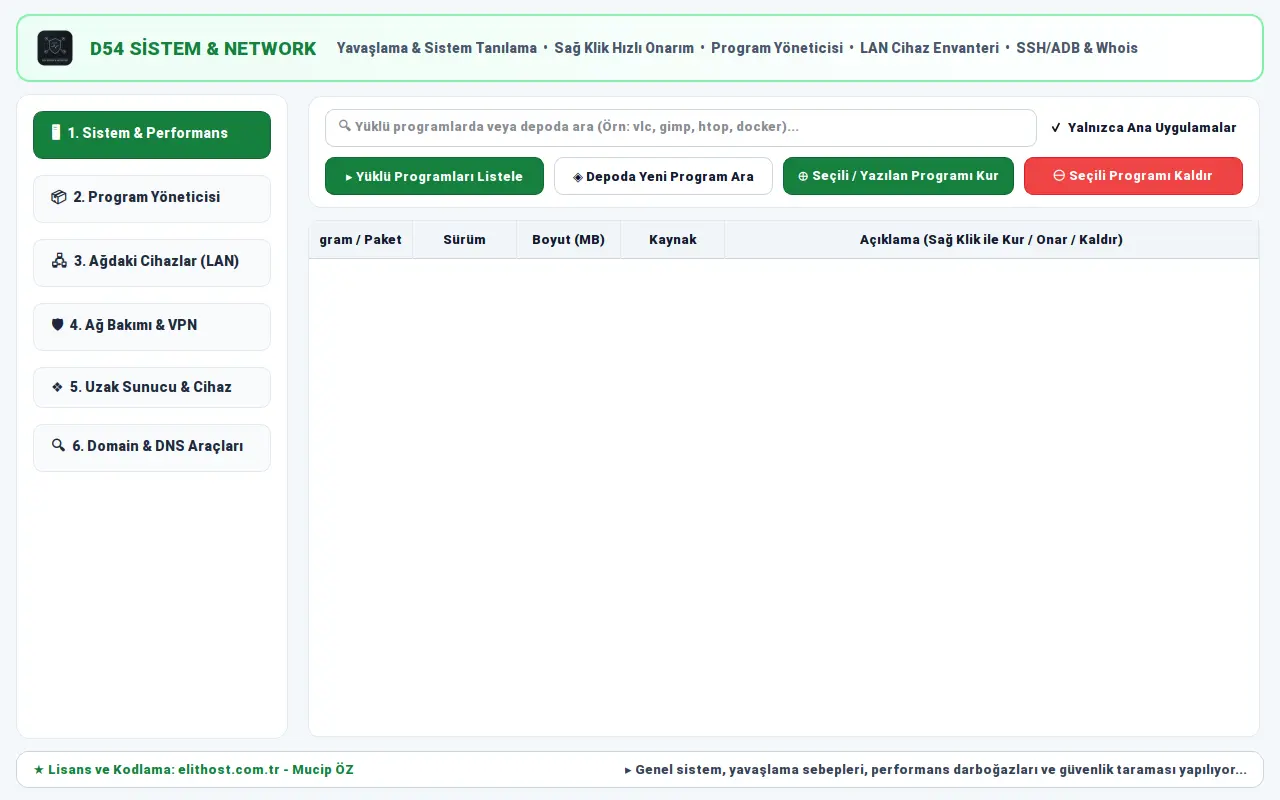Click Seçili / Yazılan Programı Kur button
Image resolution: width=1280 pixels, height=800 pixels.
point(898,176)
